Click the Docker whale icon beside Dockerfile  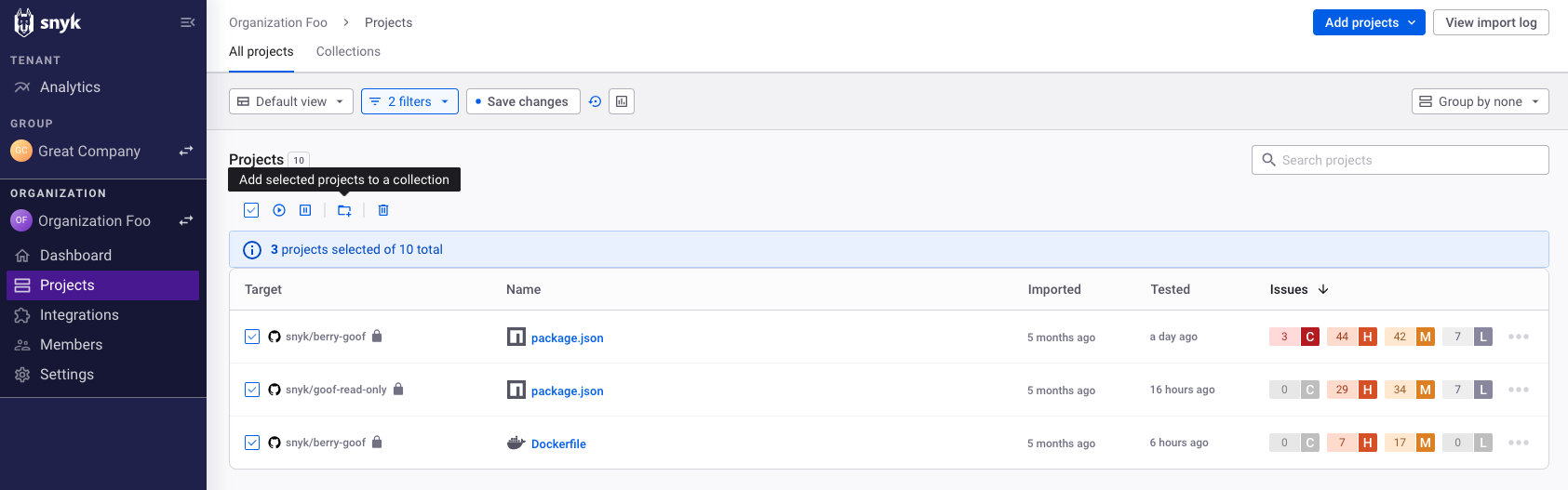516,443
